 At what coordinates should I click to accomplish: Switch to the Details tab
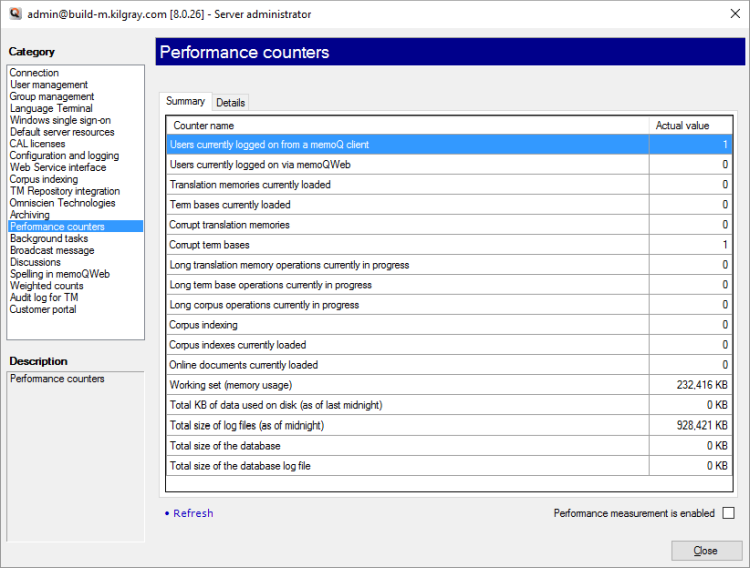click(230, 103)
